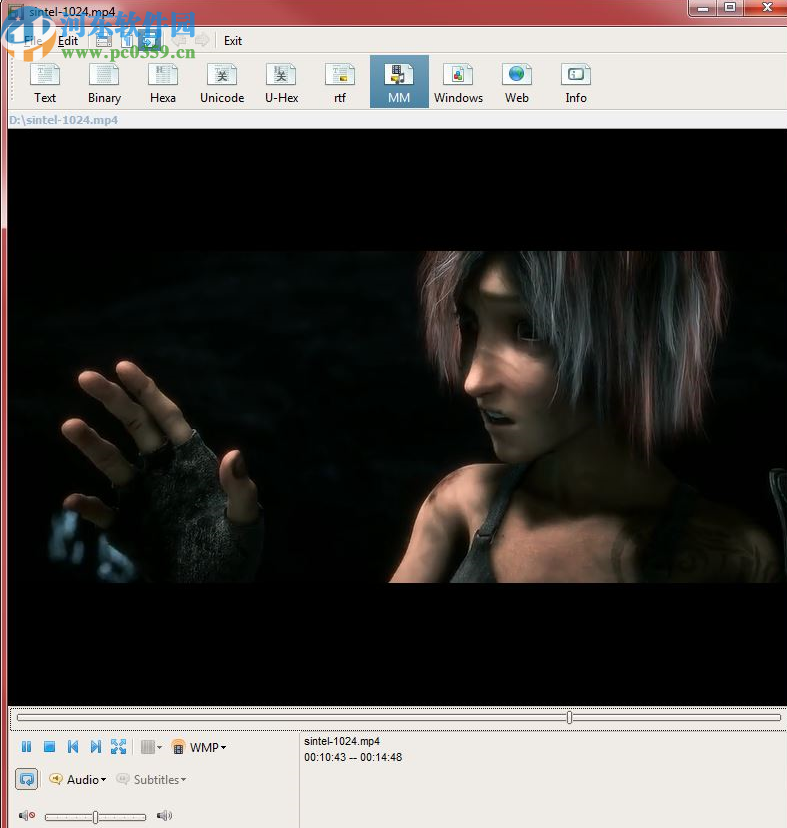The image size is (787, 828).
Task: Toggle the repeat loop button
Action: click(27, 779)
